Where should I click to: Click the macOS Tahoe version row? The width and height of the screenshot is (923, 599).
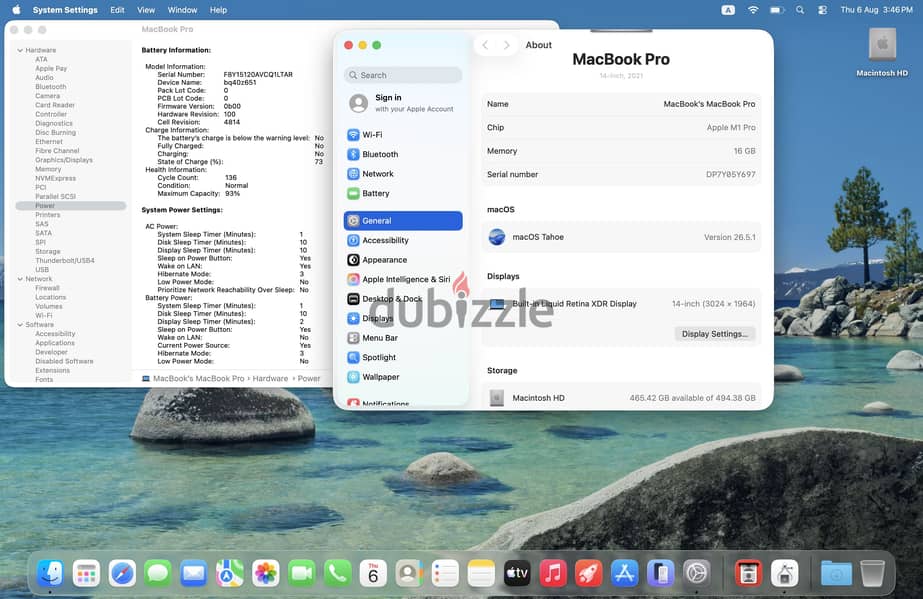tap(621, 237)
